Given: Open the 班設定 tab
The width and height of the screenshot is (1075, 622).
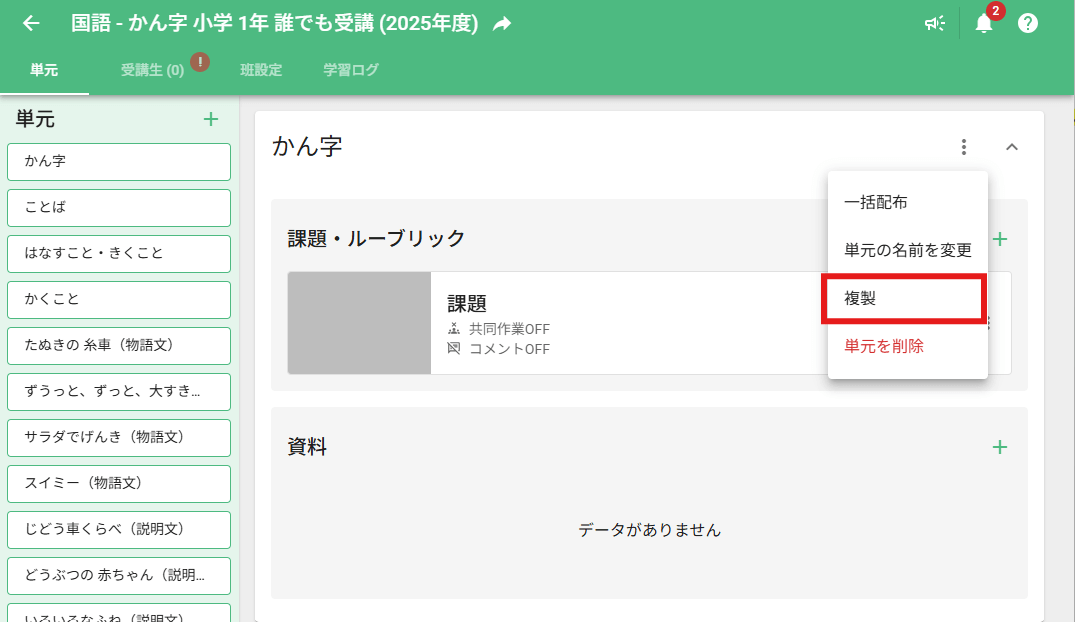Looking at the screenshot, I should pos(261,70).
